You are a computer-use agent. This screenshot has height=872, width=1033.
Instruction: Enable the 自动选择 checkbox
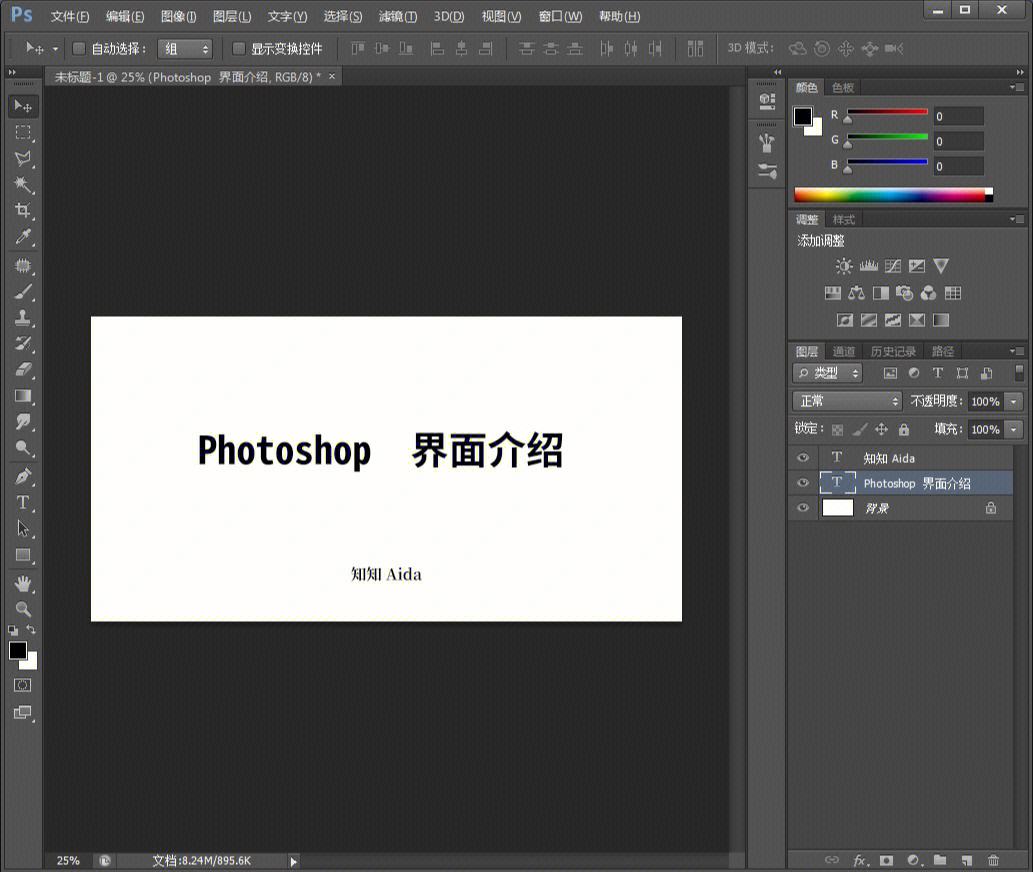(x=78, y=48)
